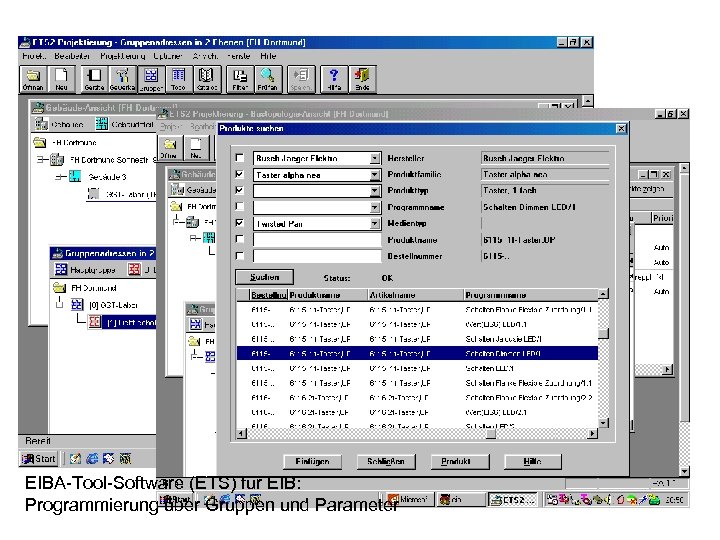Click the results list scroll-right arrow
The height and width of the screenshot is (540, 720).
tap(593, 433)
